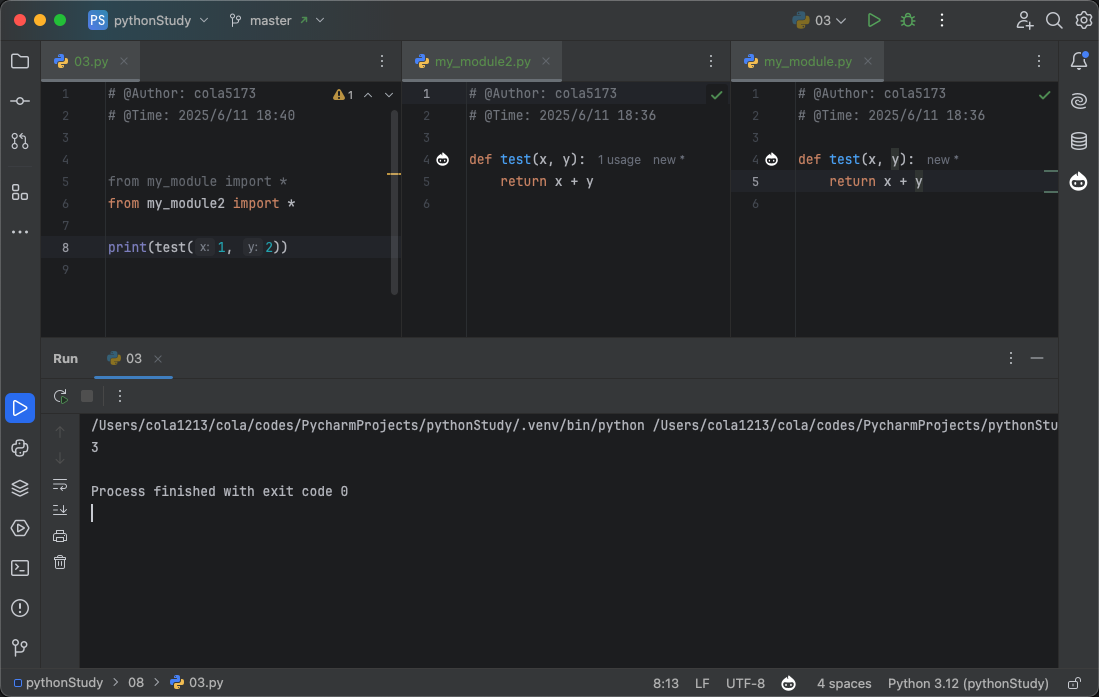The width and height of the screenshot is (1099, 697).
Task: Open the pythonStudy project dropdown
Action: (x=149, y=20)
